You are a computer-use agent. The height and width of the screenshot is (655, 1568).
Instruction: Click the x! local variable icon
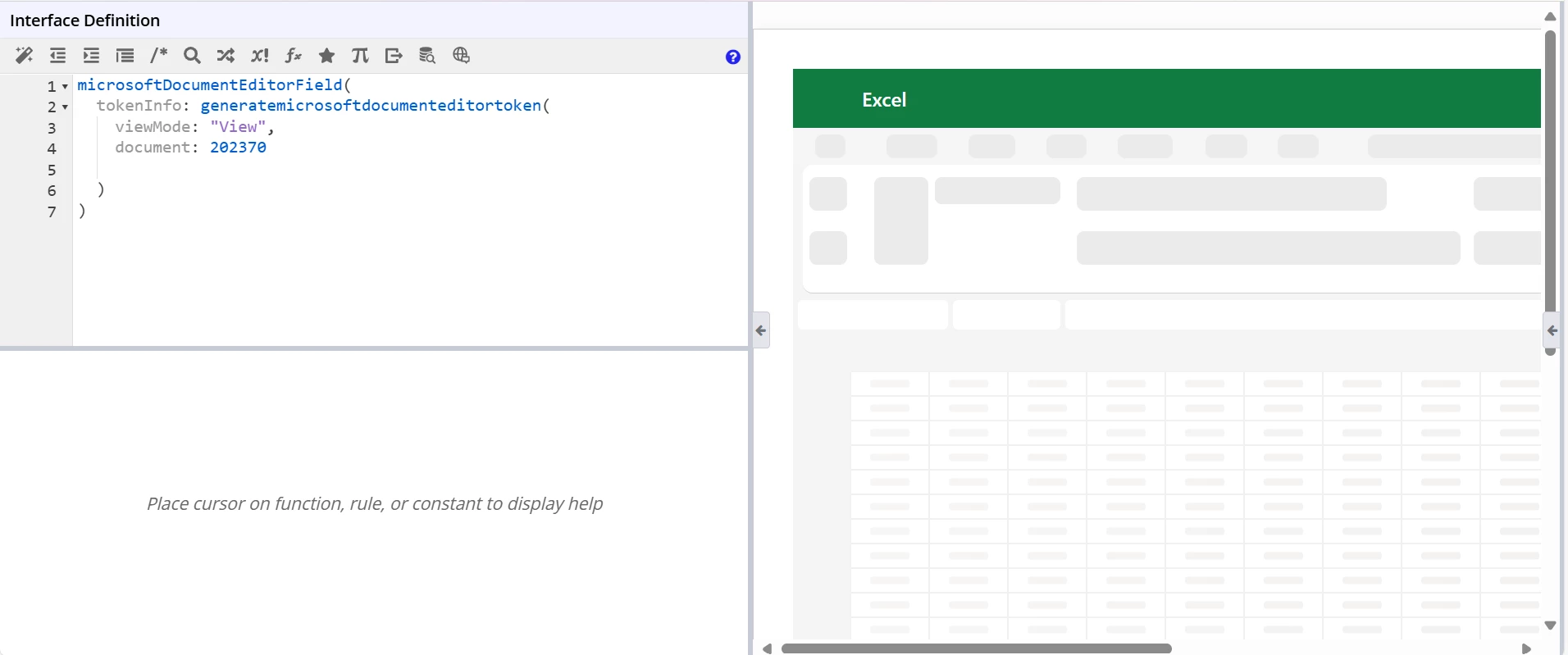[x=260, y=56]
